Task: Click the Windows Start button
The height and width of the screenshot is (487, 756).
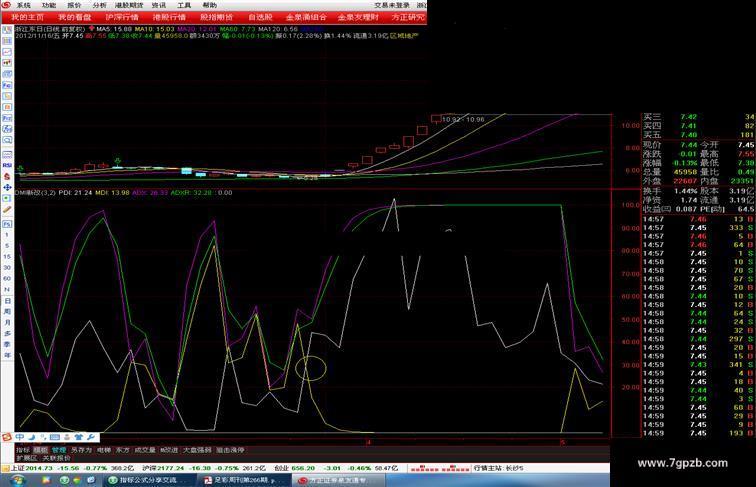Action: (x=18, y=480)
